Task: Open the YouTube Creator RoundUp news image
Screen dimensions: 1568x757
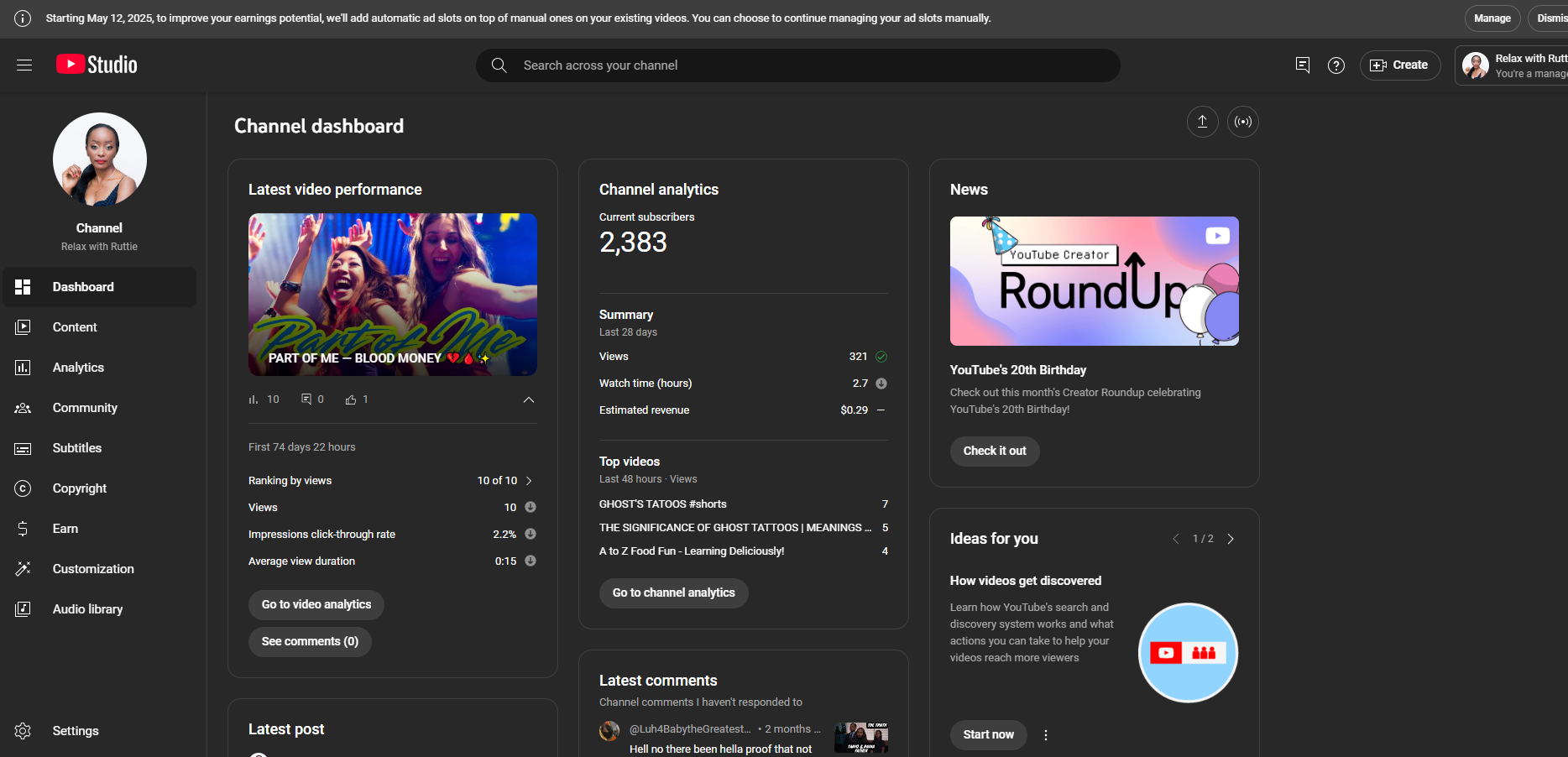Action: pos(1095,281)
